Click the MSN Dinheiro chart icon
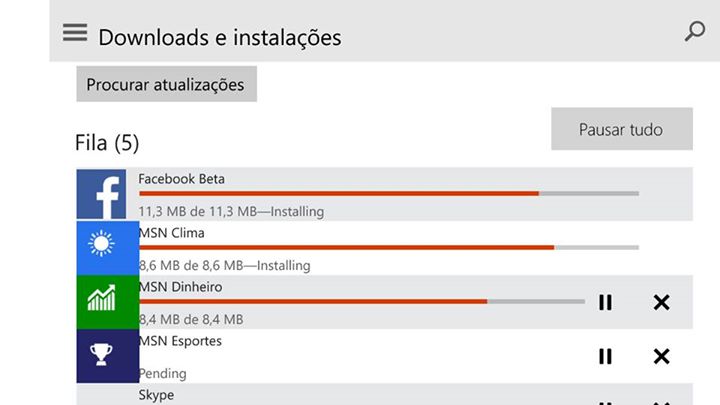 tap(107, 302)
